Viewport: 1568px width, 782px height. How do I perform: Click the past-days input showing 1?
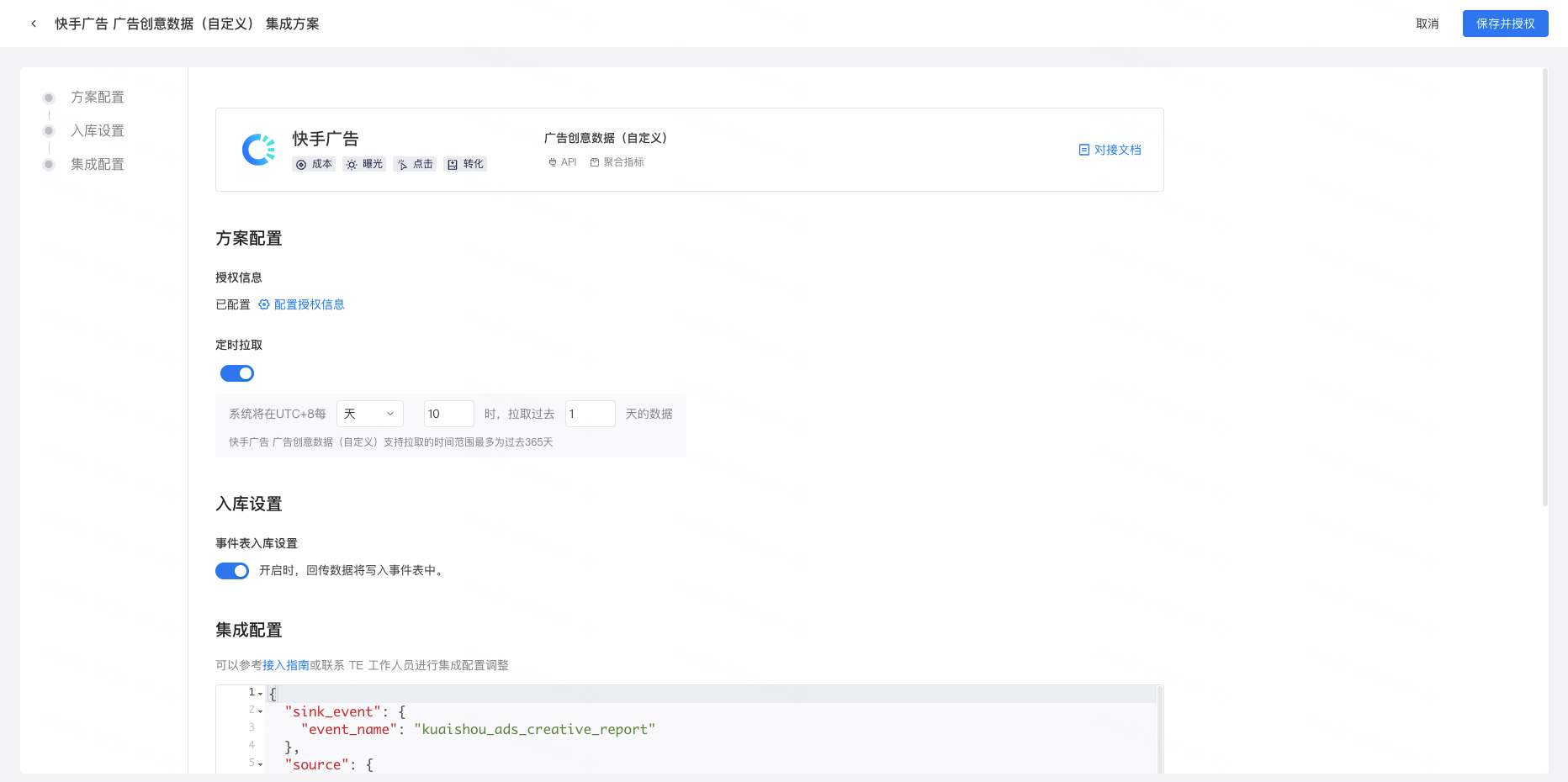tap(591, 414)
